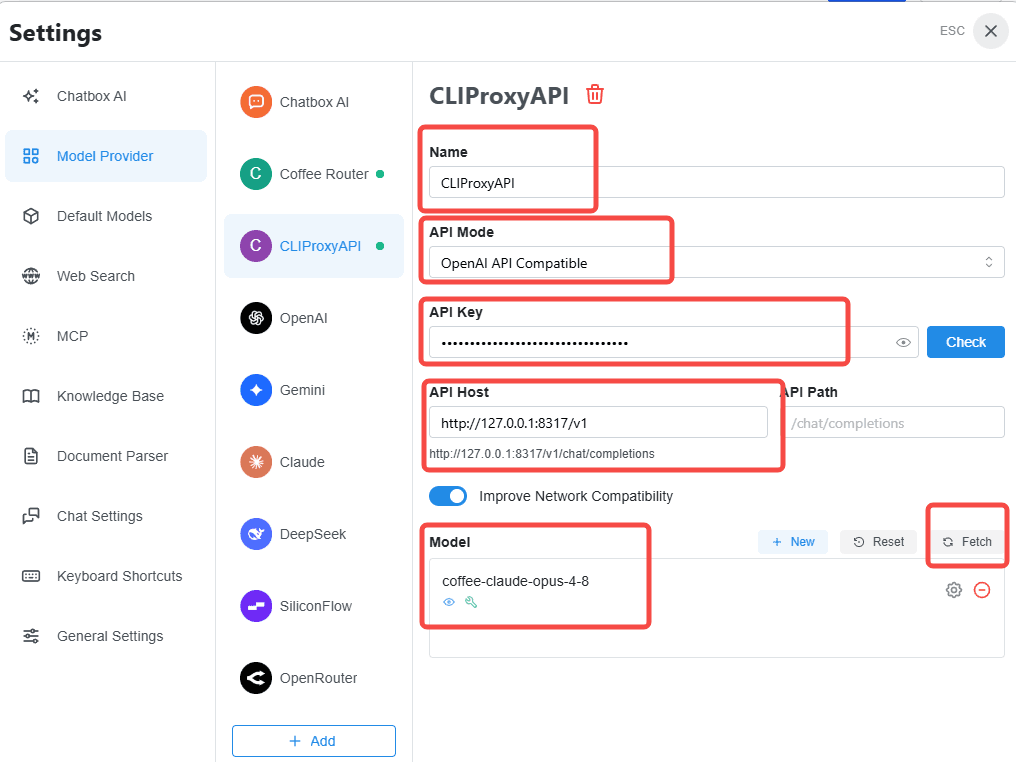Open coffee-claude-opus-4-8 model gear settings

[954, 590]
